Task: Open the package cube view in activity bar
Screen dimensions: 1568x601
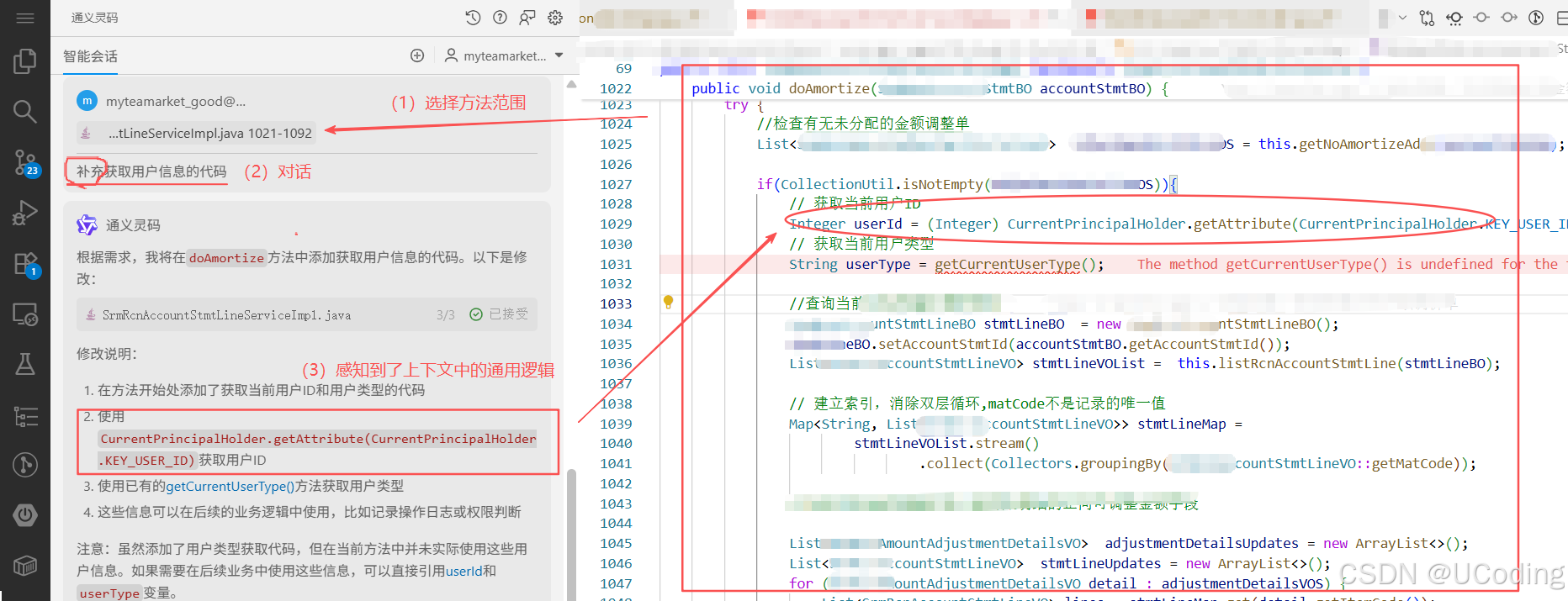Action: (25, 566)
